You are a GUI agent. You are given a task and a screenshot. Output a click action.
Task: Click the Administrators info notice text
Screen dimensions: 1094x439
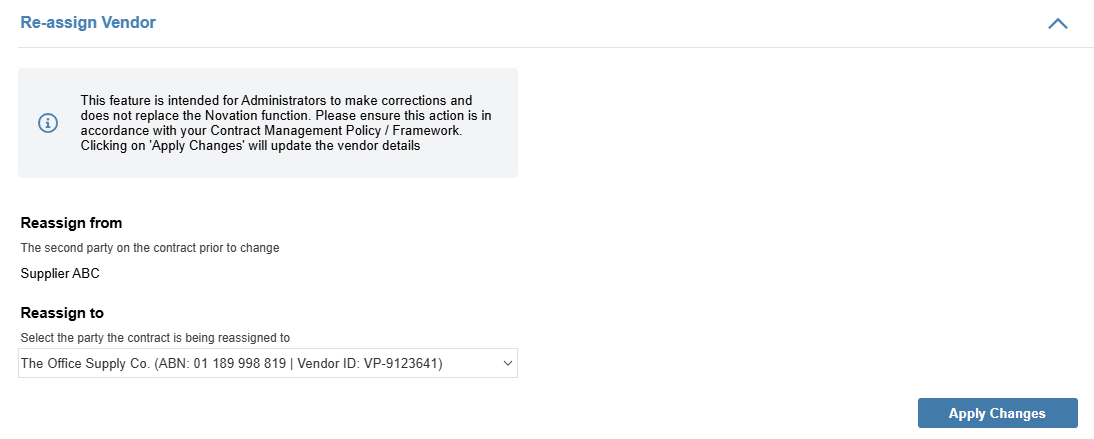(x=286, y=124)
